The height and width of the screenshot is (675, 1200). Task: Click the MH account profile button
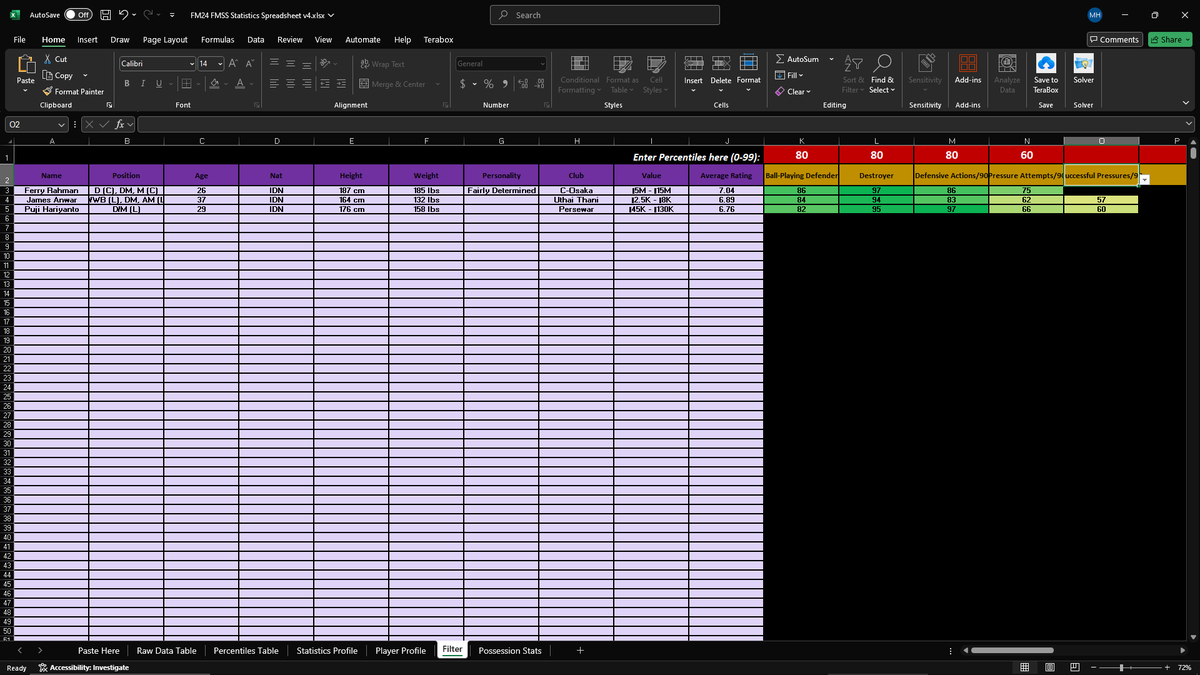(1095, 15)
